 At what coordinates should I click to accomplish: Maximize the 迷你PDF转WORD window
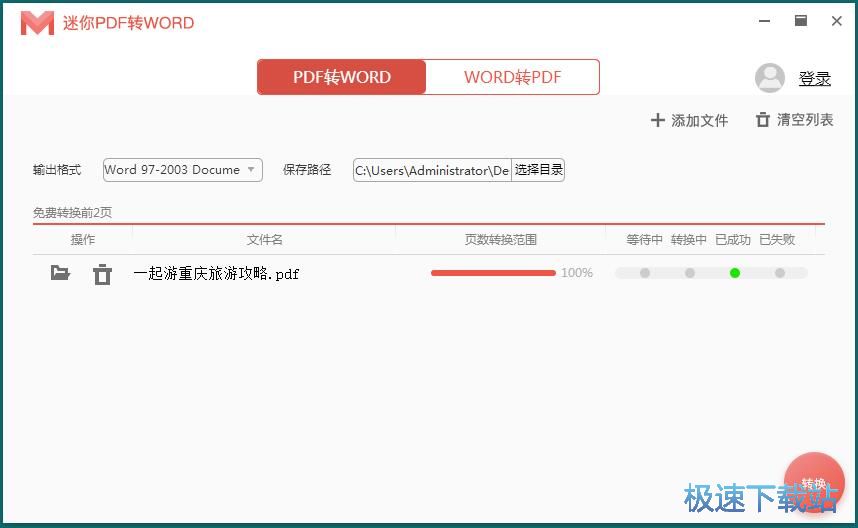pyautogui.click(x=801, y=21)
